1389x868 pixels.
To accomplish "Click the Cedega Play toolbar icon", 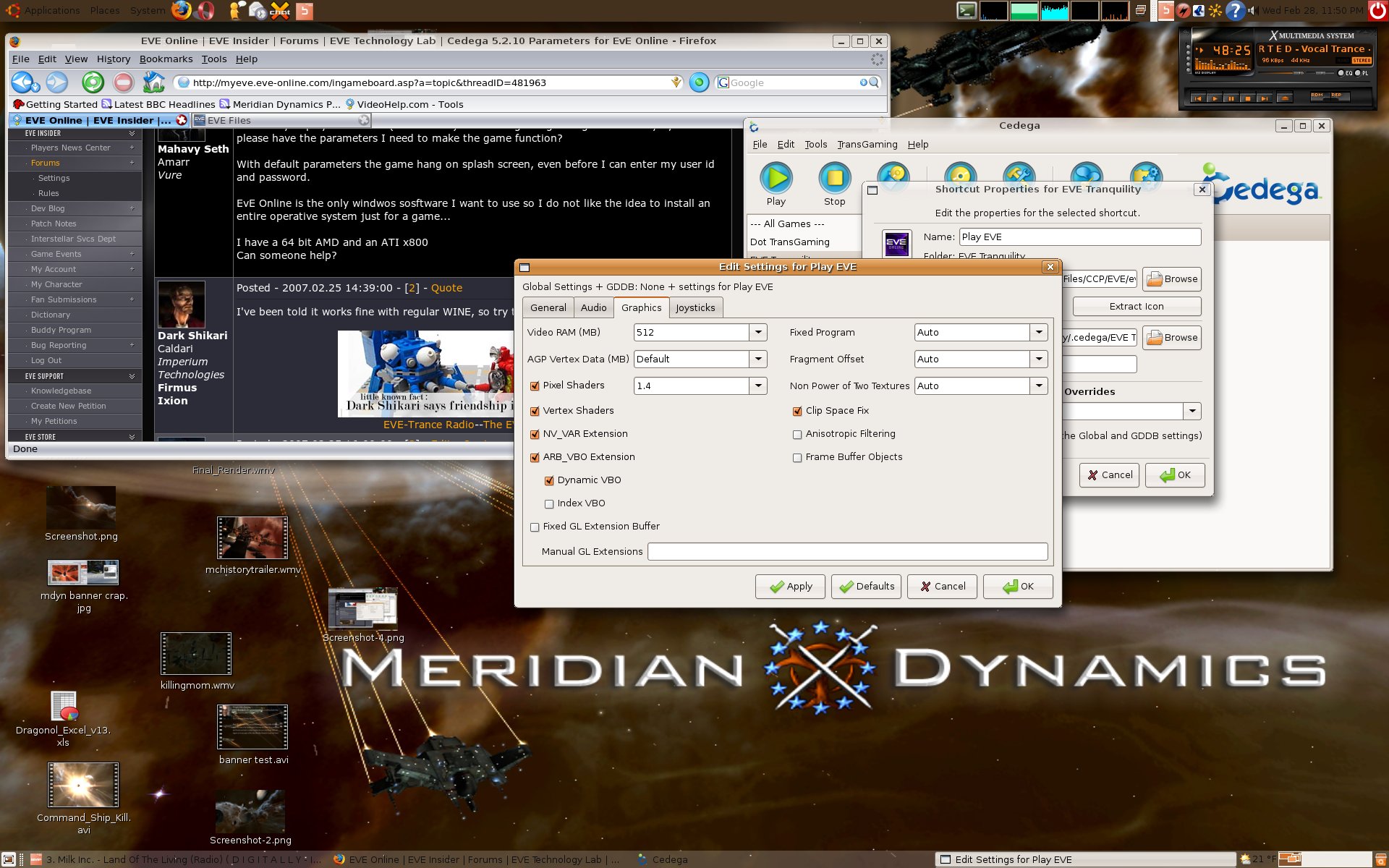I will pos(776,179).
